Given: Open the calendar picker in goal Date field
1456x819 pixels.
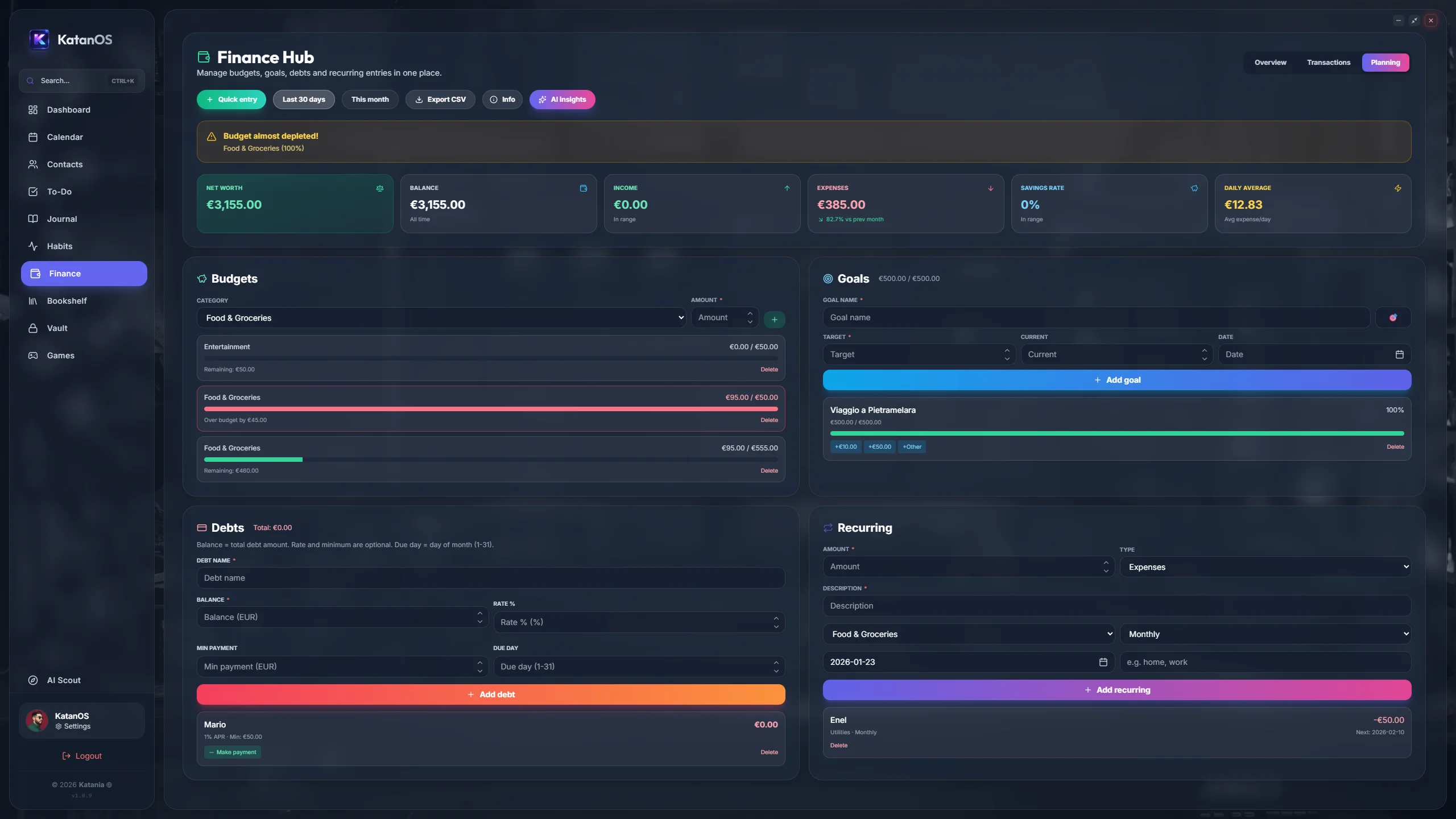Looking at the screenshot, I should pyautogui.click(x=1399, y=354).
